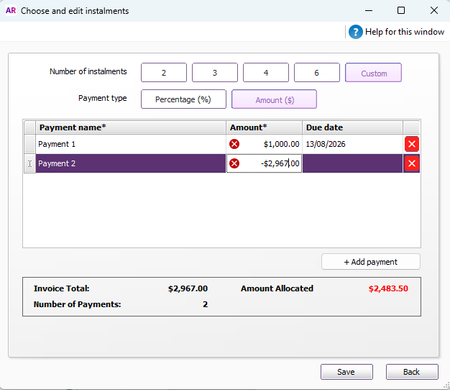
Task: Click error icon in Payment 2 amount
Action: click(234, 163)
